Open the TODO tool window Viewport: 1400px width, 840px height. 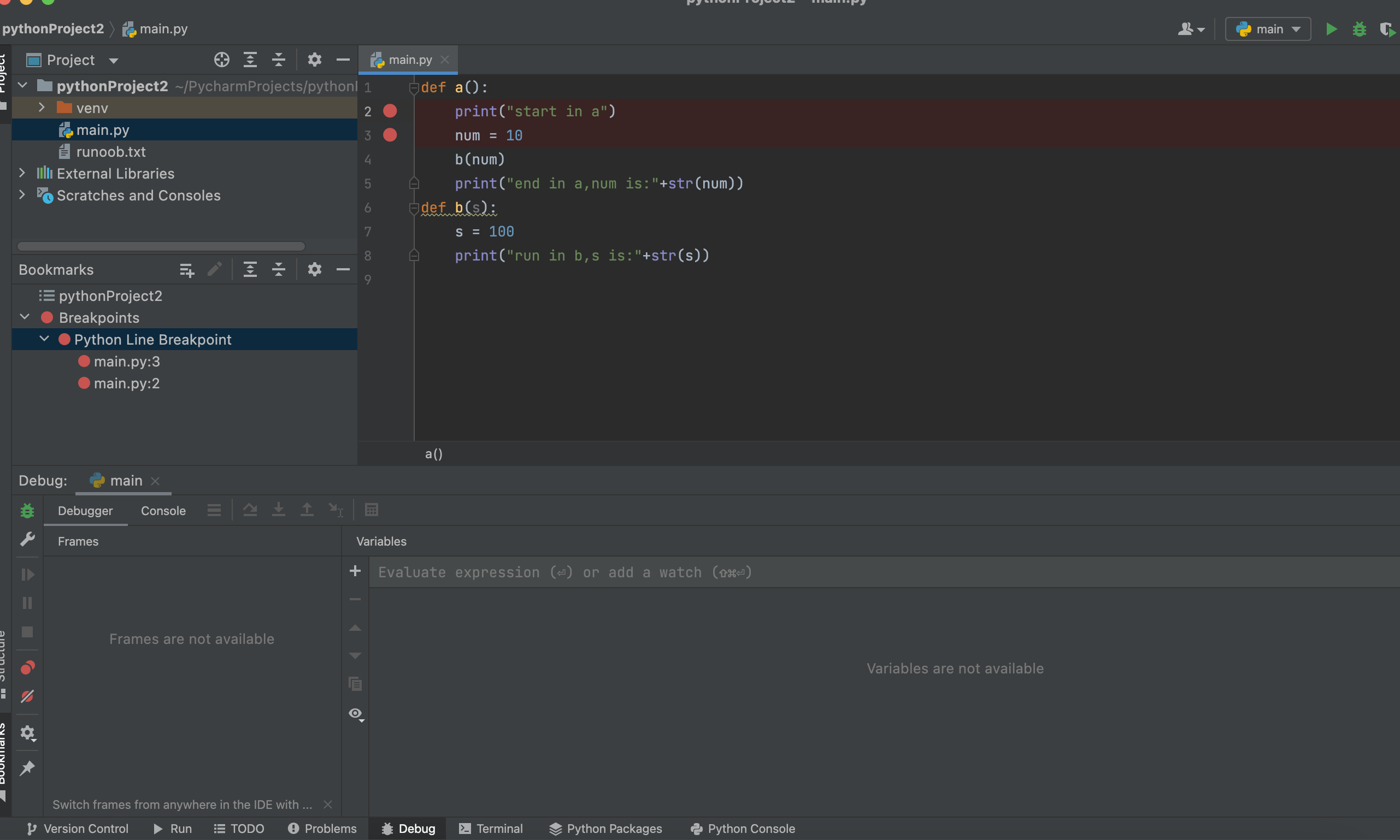coord(239,829)
